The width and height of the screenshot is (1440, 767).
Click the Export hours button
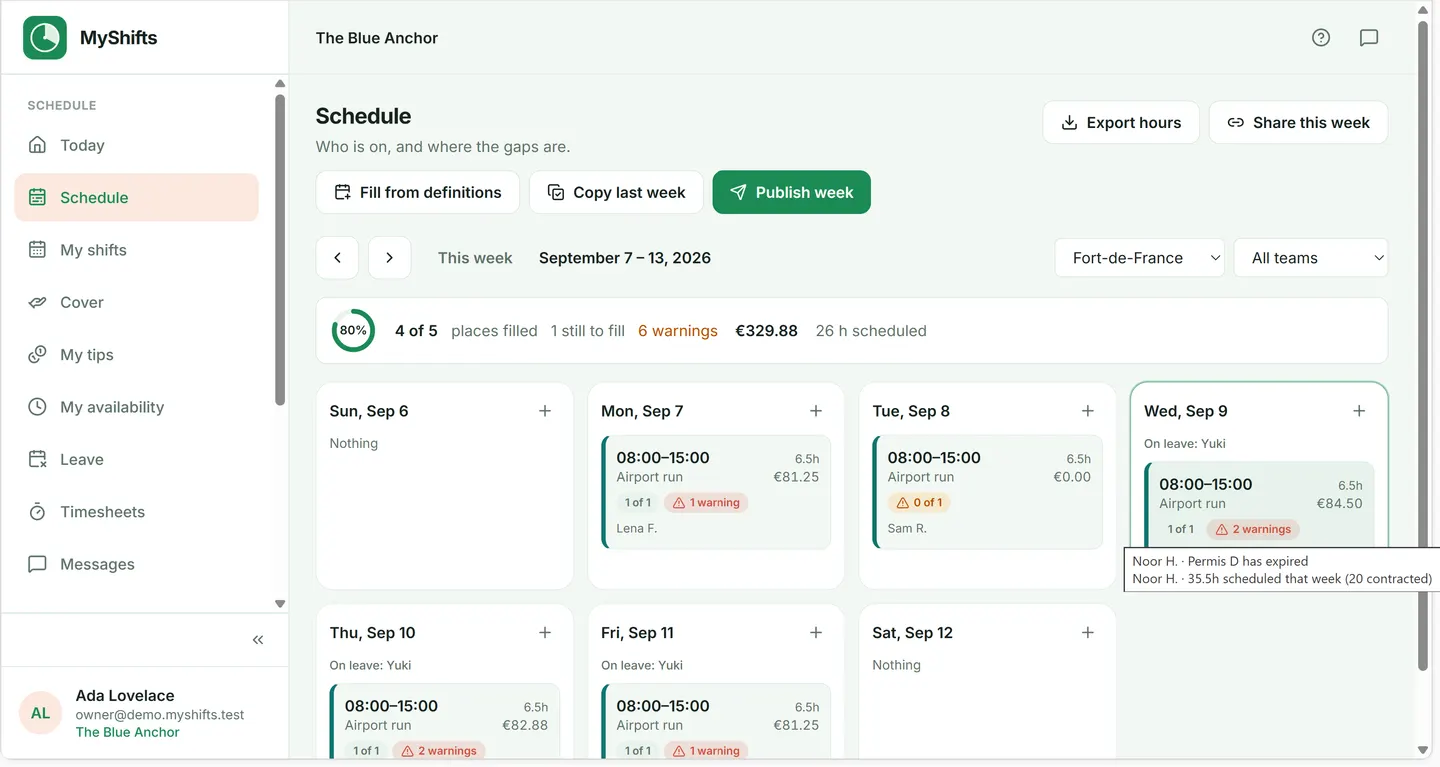tap(1121, 122)
